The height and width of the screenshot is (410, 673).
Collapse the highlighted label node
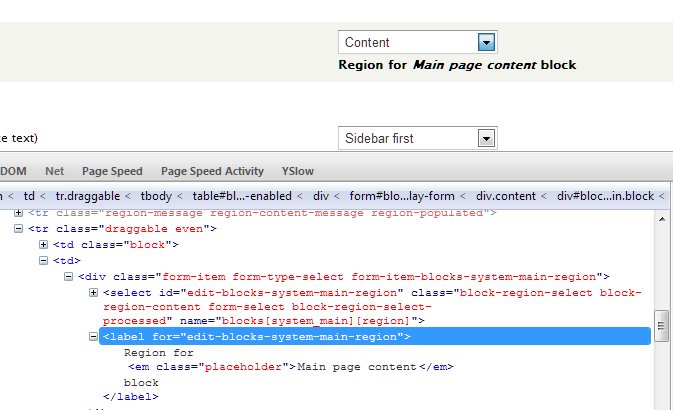[93, 337]
